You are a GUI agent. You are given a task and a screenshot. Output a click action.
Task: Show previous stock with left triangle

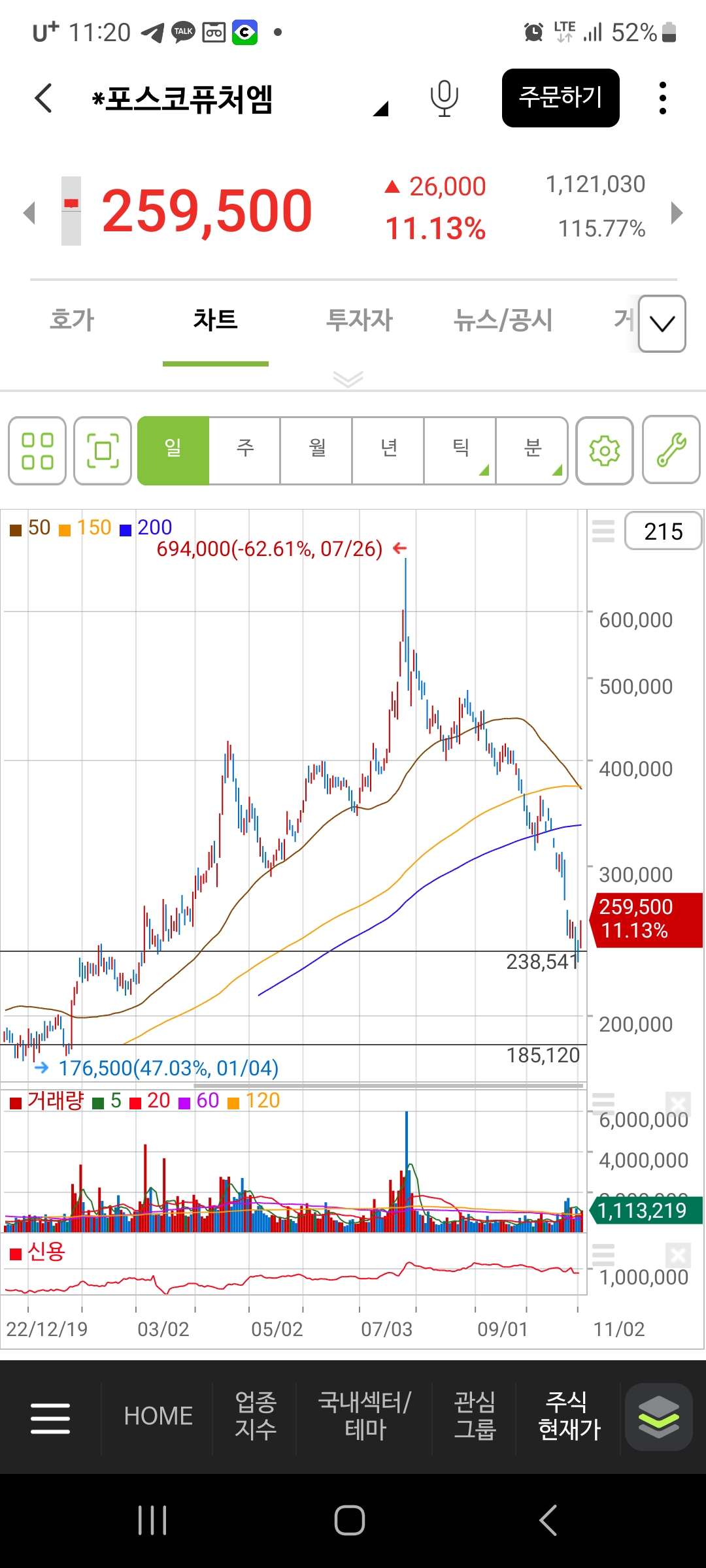[x=29, y=213]
